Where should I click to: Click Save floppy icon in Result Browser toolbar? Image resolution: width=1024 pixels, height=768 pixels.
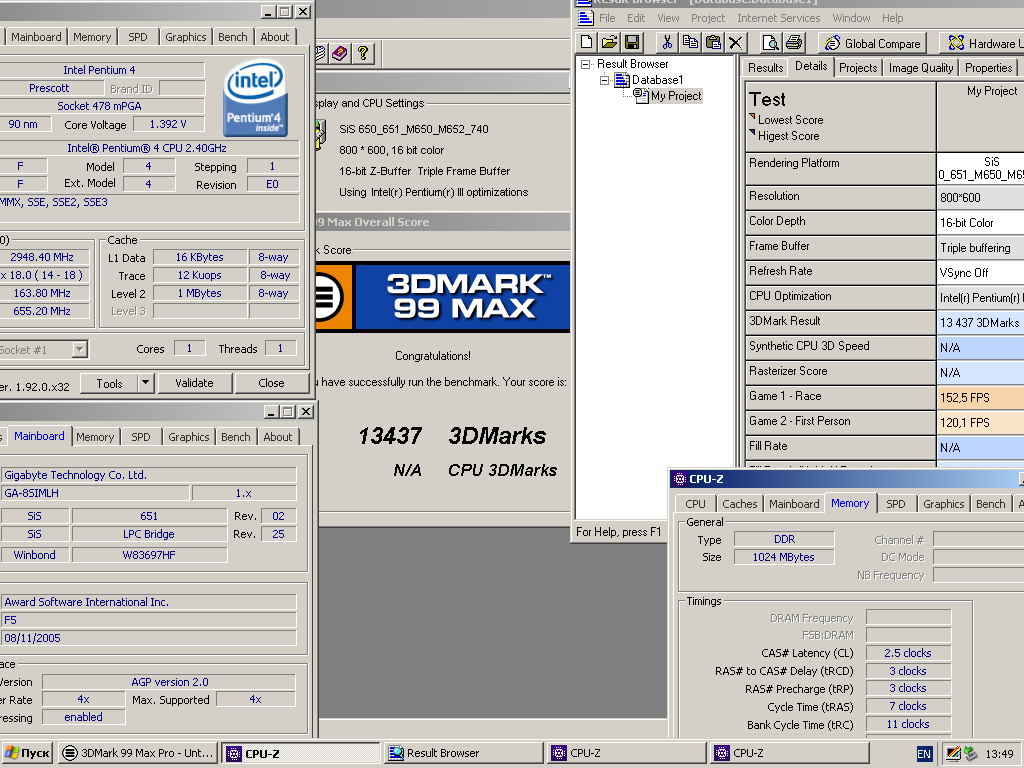coord(632,42)
